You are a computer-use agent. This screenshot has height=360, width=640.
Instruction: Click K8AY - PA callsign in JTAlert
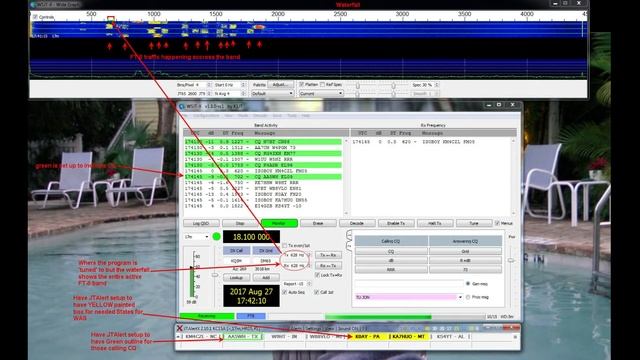[367, 336]
